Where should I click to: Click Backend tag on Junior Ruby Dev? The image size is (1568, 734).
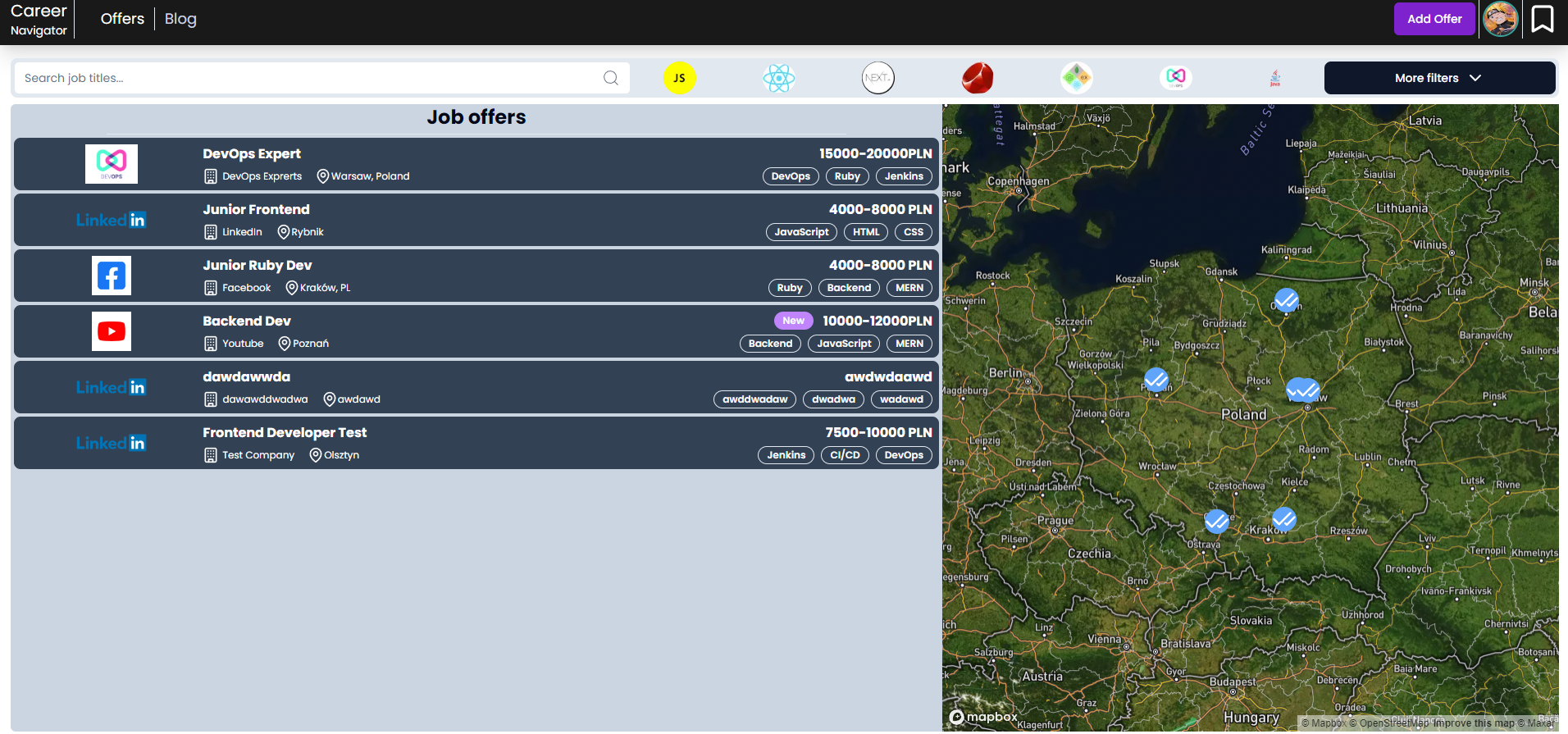849,288
